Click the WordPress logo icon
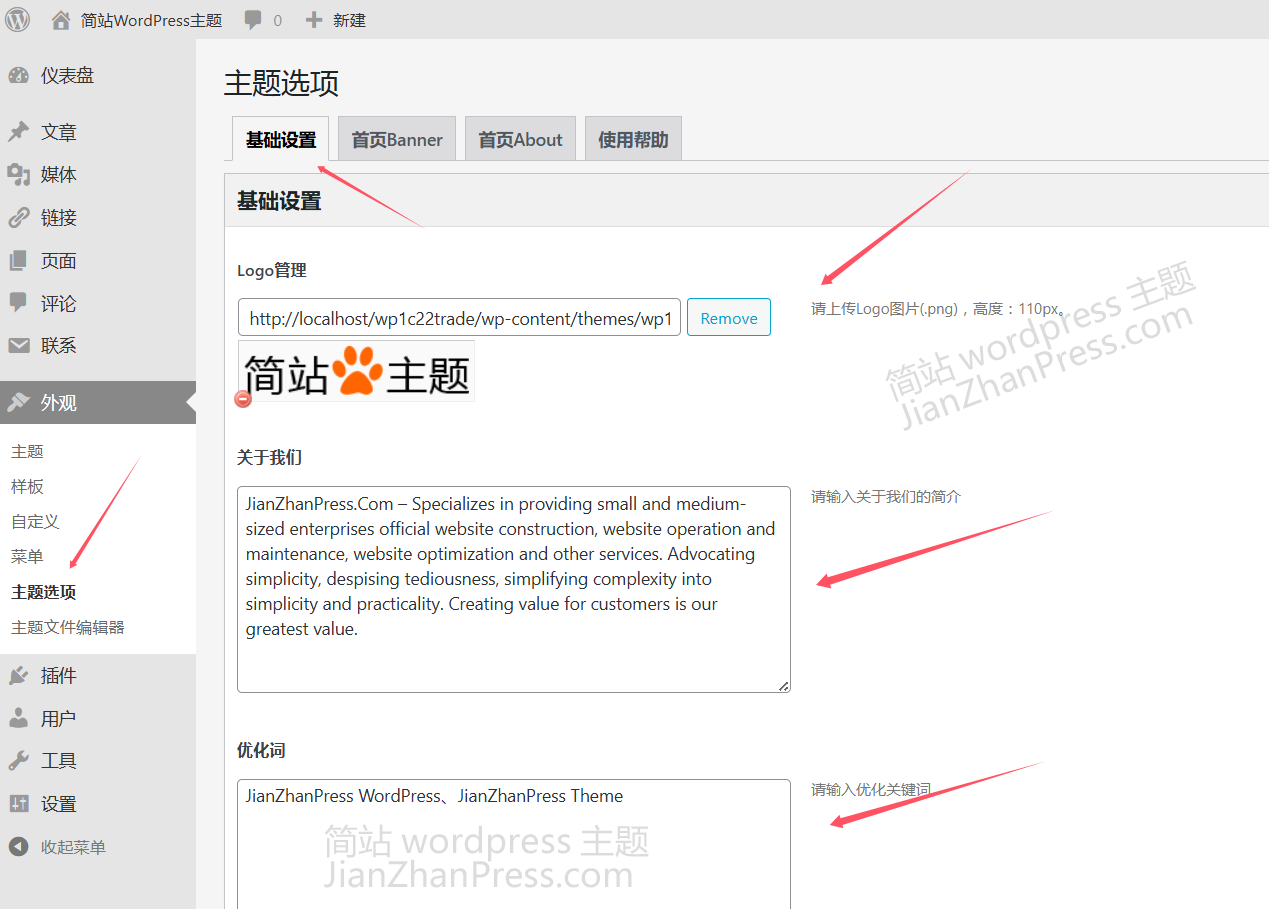 point(17,19)
